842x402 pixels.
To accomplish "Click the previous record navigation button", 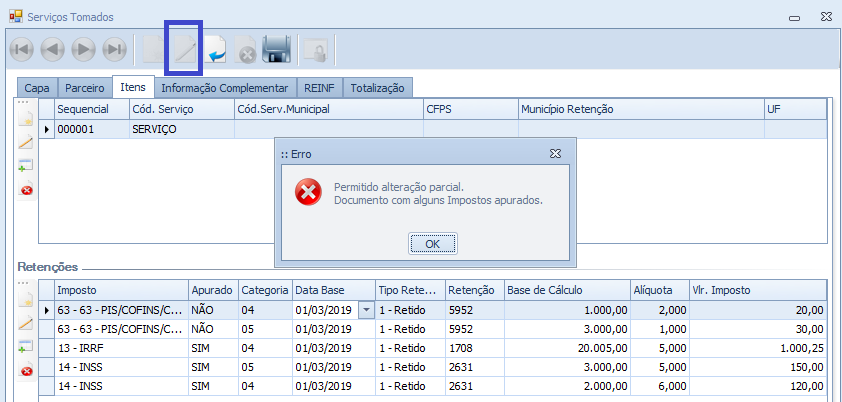I will pos(53,49).
